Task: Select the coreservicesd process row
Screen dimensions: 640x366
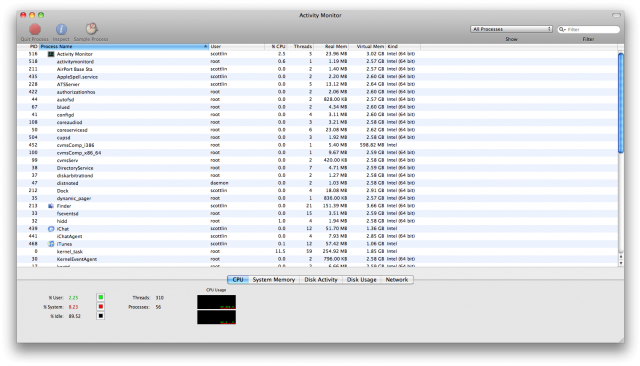Action: pos(317,130)
